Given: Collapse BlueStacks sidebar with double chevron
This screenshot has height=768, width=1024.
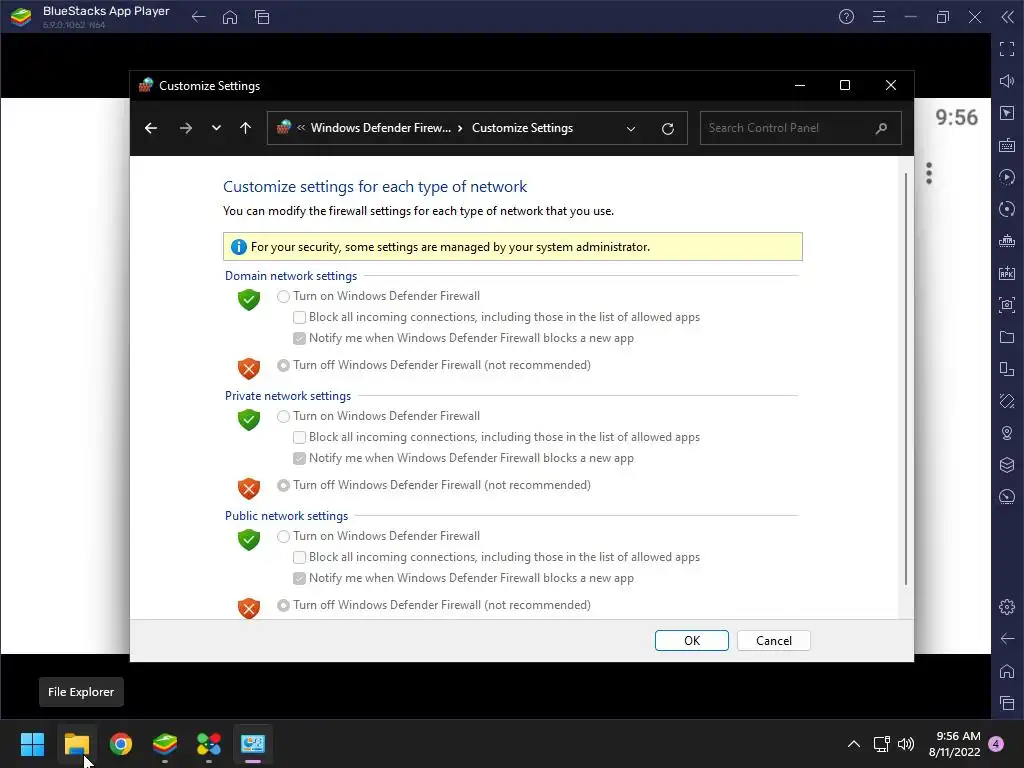Looking at the screenshot, I should point(1008,17).
